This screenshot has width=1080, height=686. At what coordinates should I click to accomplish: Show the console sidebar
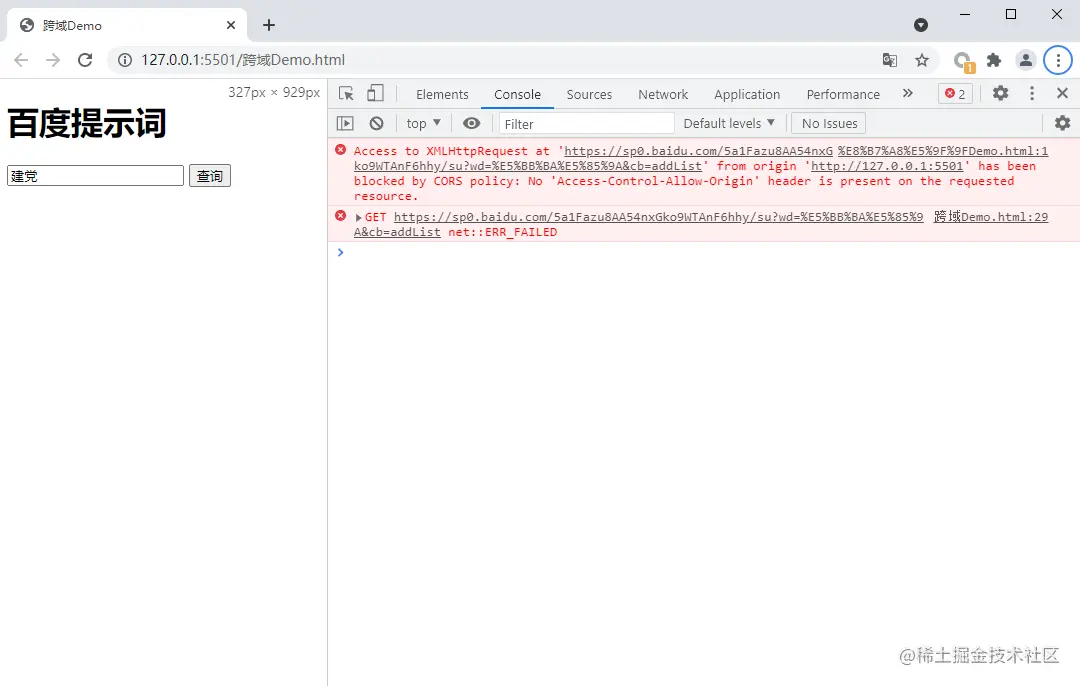(345, 123)
